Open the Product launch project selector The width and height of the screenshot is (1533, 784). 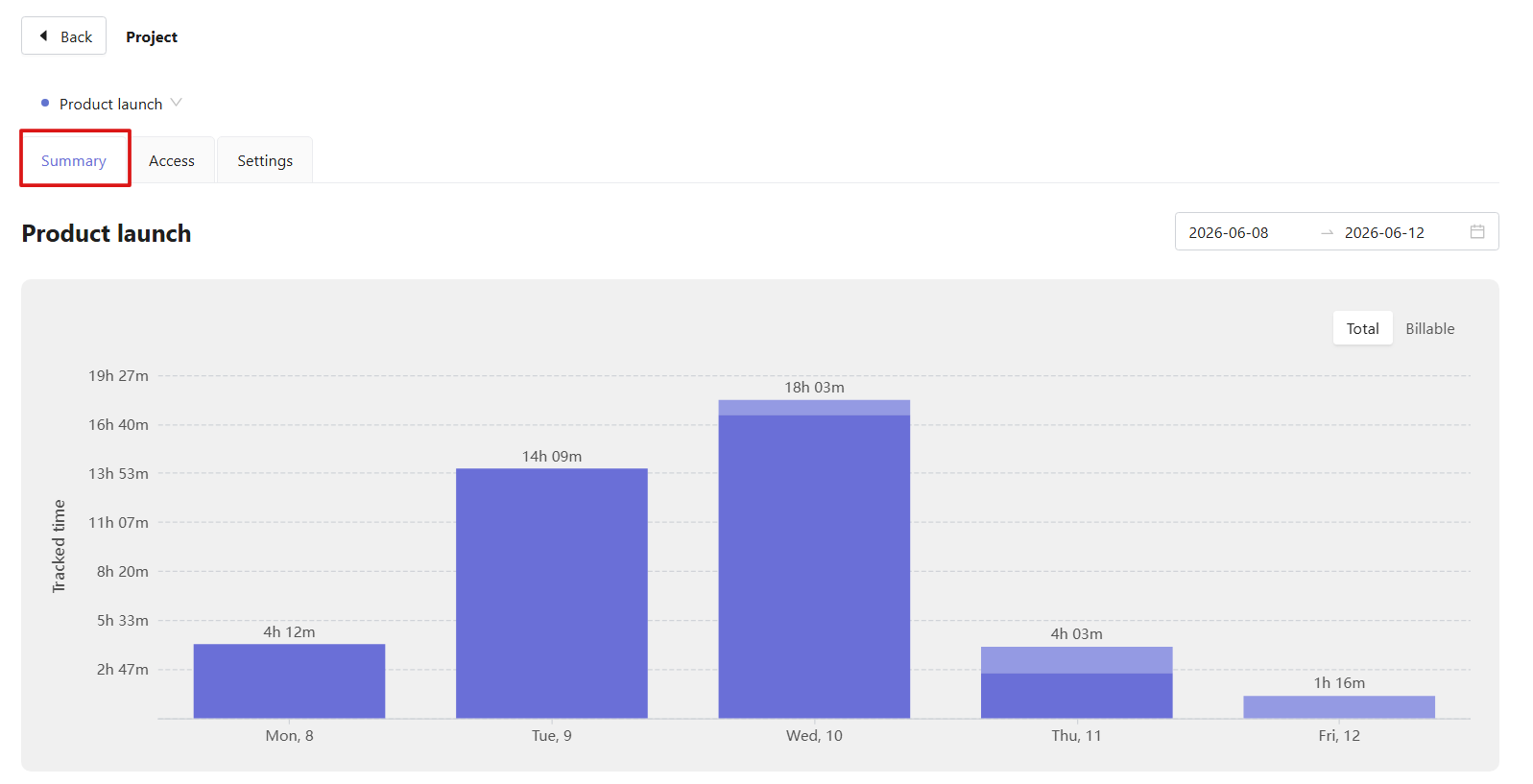(x=111, y=104)
